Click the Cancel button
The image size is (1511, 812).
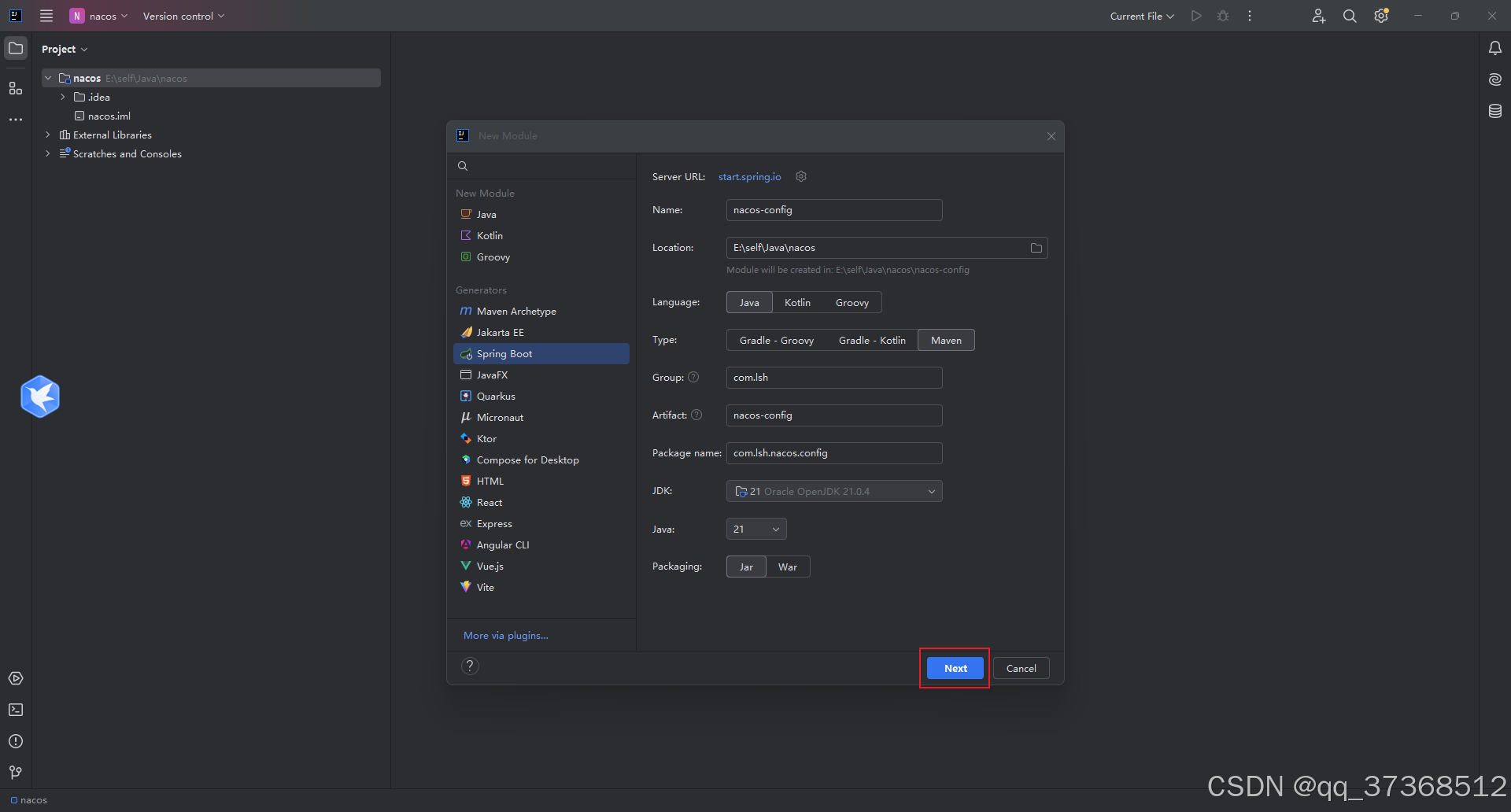[1021, 668]
